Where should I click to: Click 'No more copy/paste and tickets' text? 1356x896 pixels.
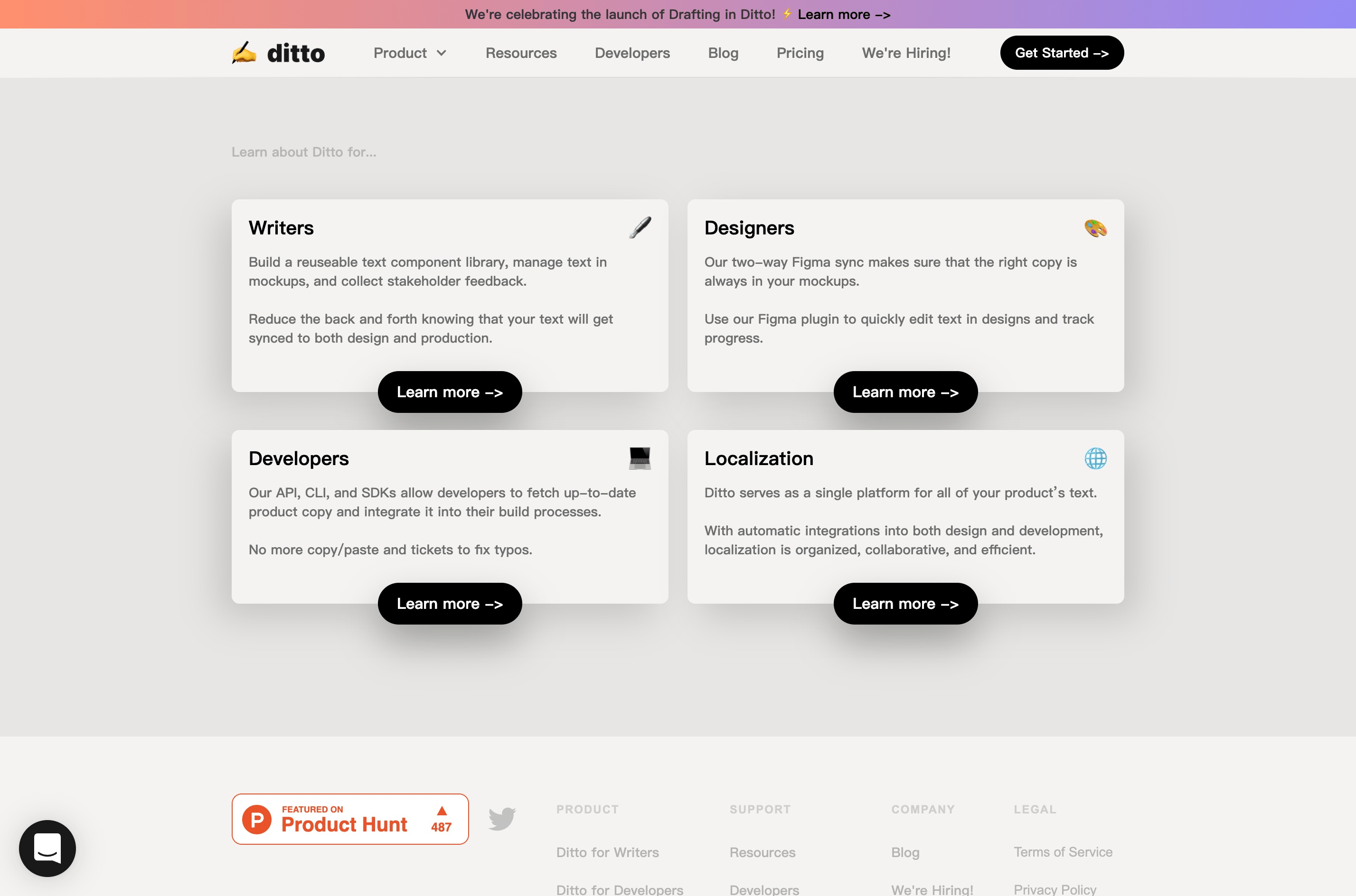pos(390,550)
